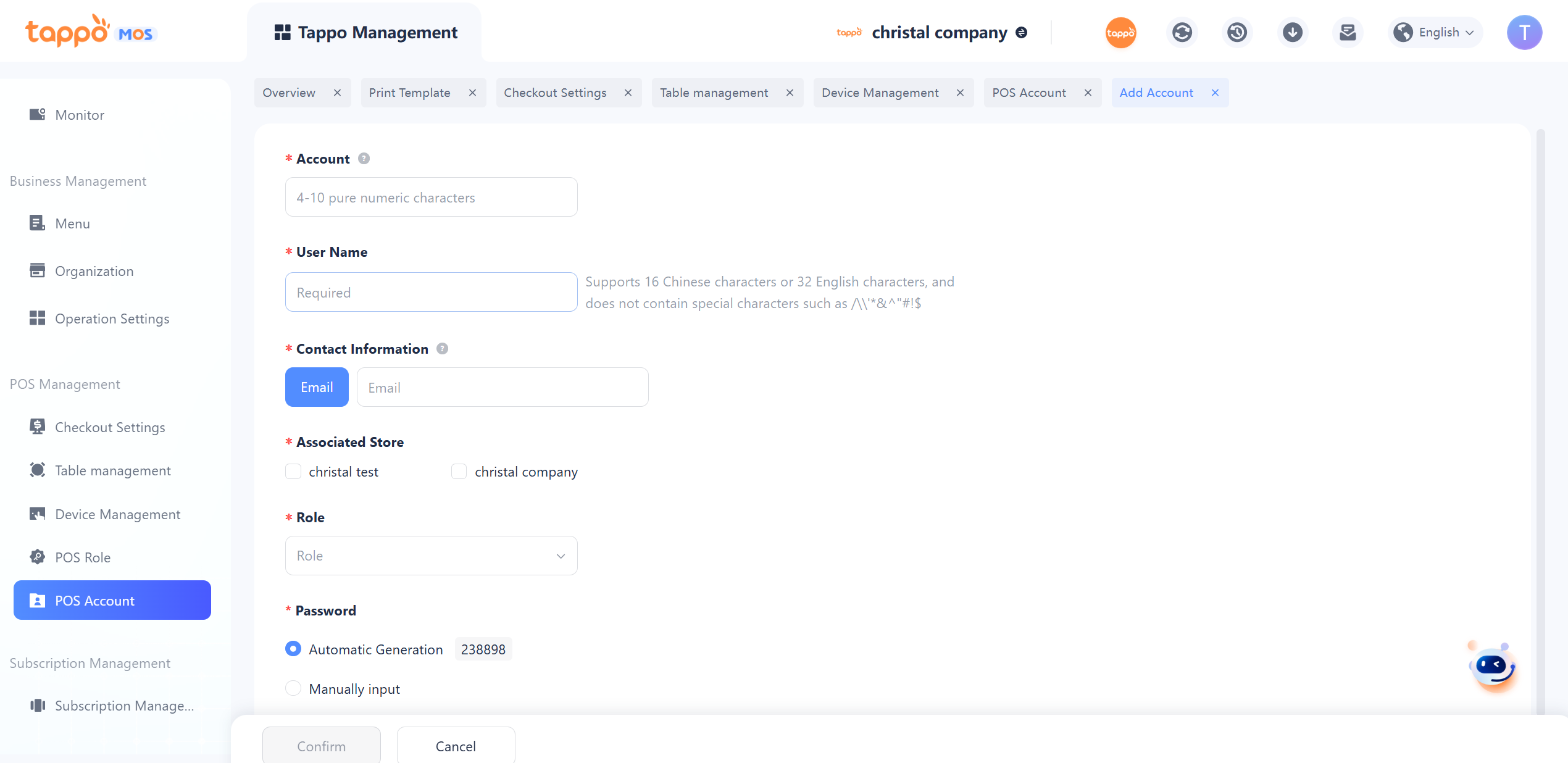
Task: Open POS Role in sidebar
Action: point(83,557)
